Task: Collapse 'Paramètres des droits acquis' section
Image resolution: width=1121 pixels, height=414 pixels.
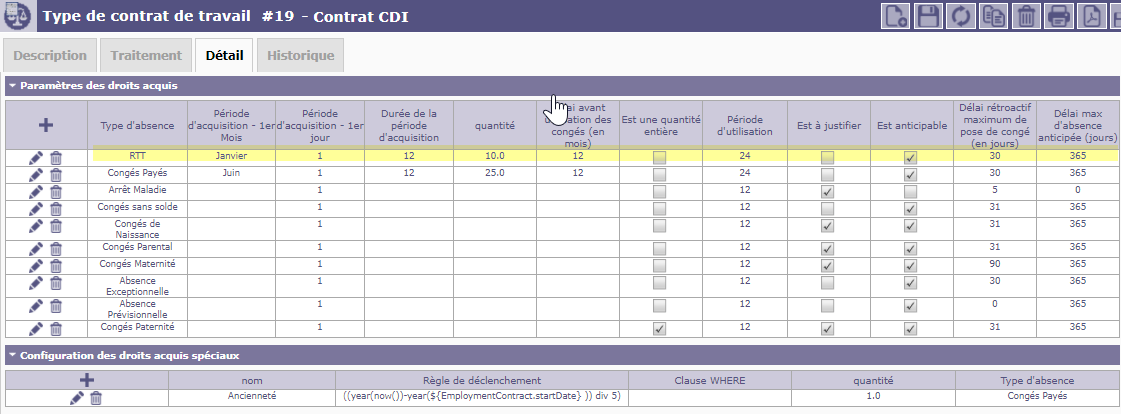Action: [x=12, y=86]
